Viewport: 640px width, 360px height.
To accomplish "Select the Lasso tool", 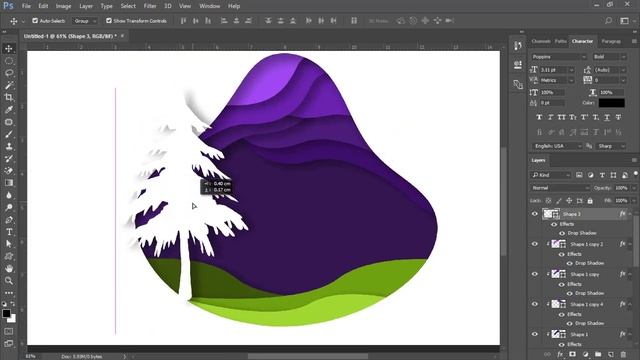I will click(x=9, y=73).
